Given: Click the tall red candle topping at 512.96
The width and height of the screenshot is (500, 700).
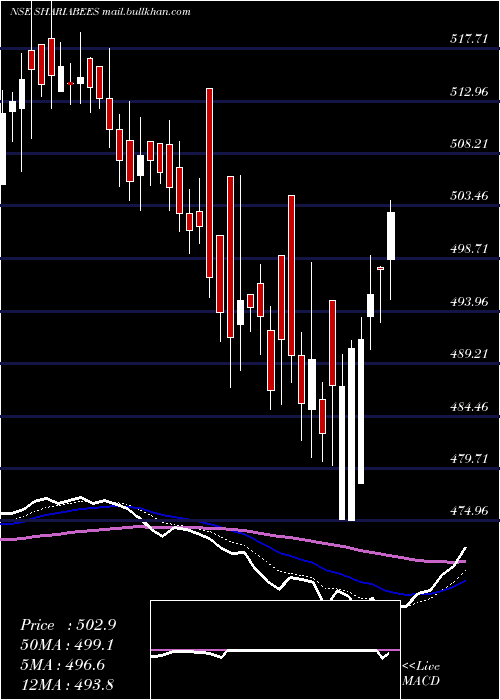Looking at the screenshot, I should click(209, 183).
